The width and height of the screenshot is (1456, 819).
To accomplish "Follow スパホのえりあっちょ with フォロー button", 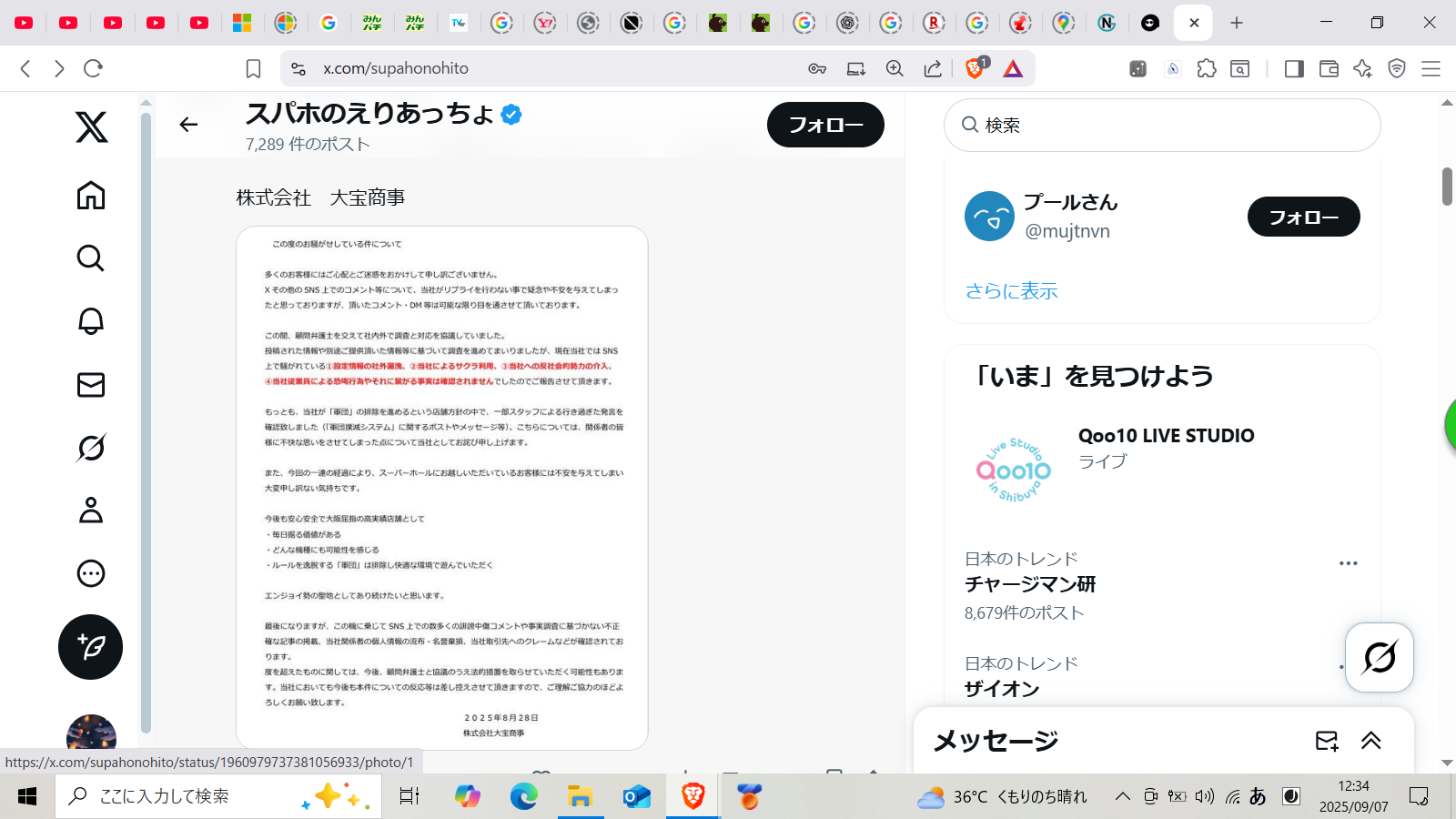I will point(825,125).
